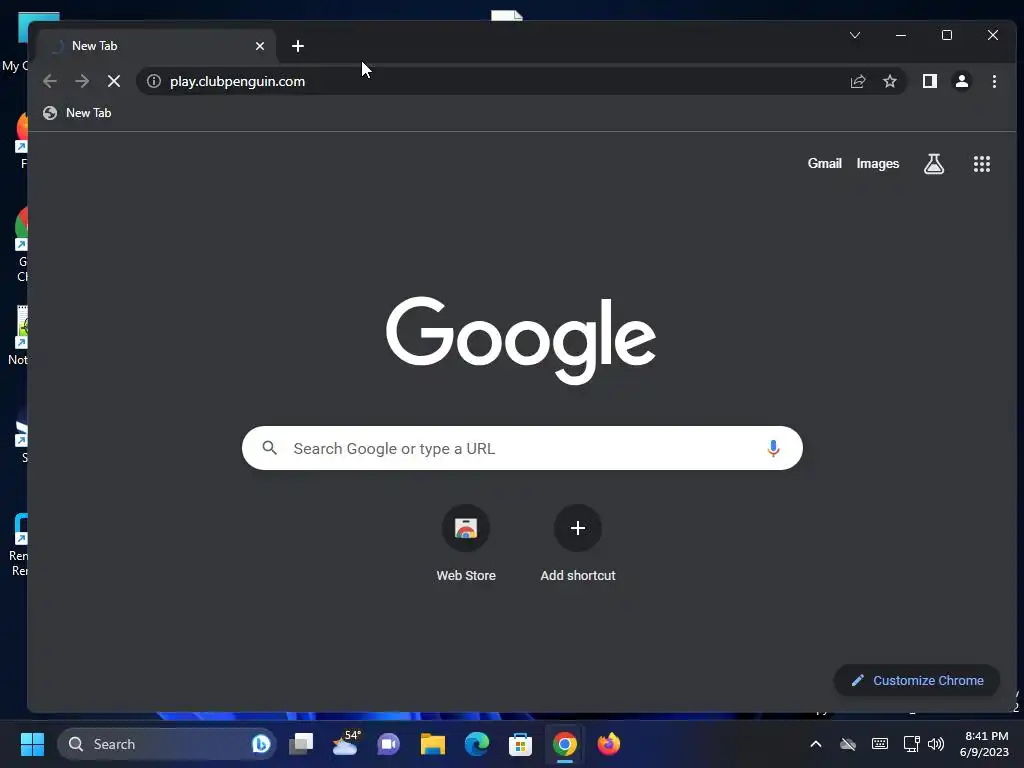Viewport: 1024px width, 768px height.
Task: Focus the Google search box
Action: (x=522, y=448)
